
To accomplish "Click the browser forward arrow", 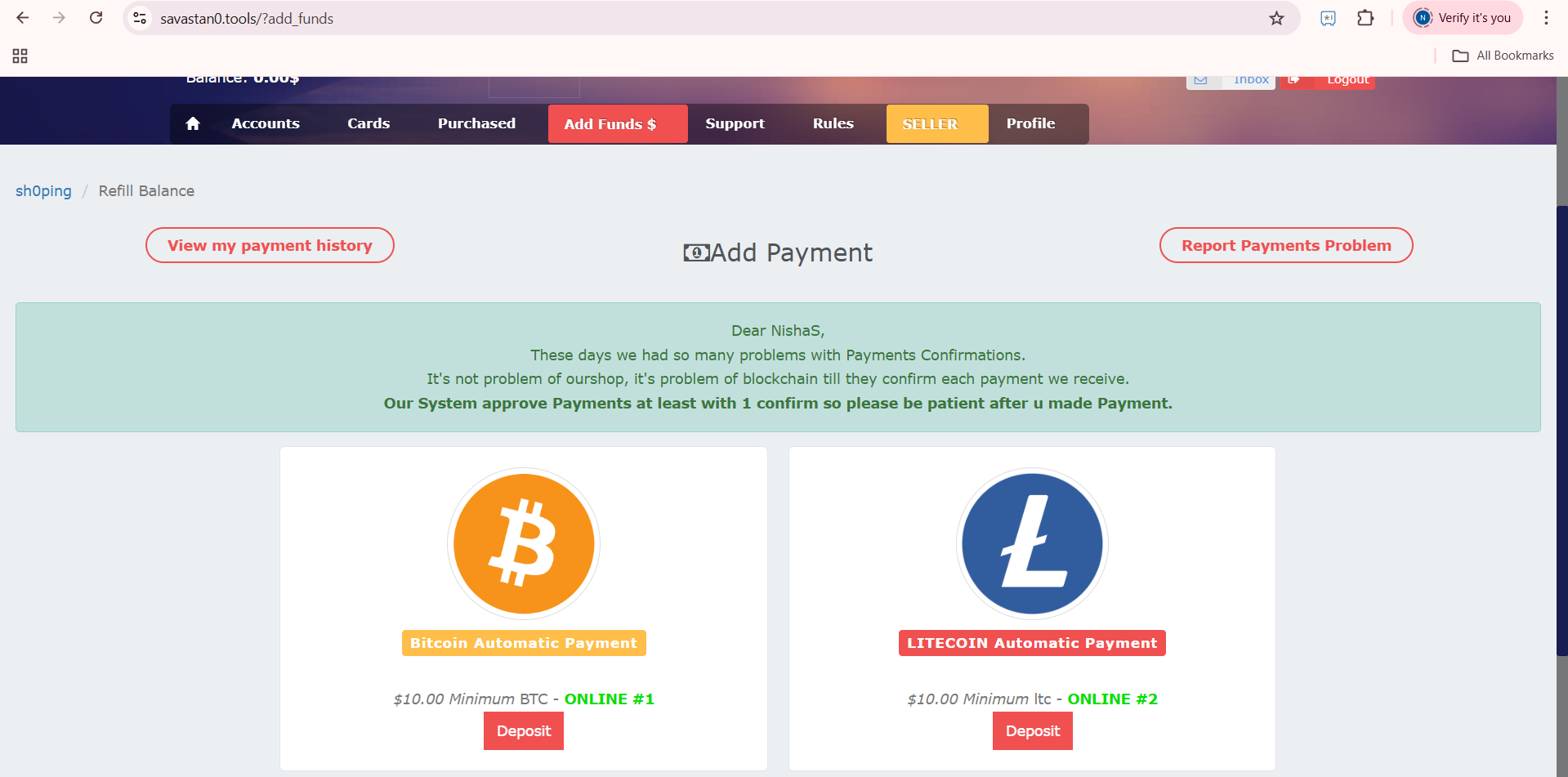I will [x=59, y=18].
